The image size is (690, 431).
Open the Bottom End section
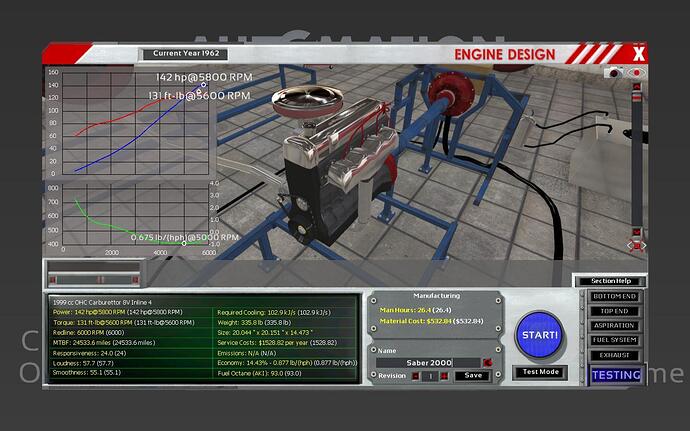[615, 298]
